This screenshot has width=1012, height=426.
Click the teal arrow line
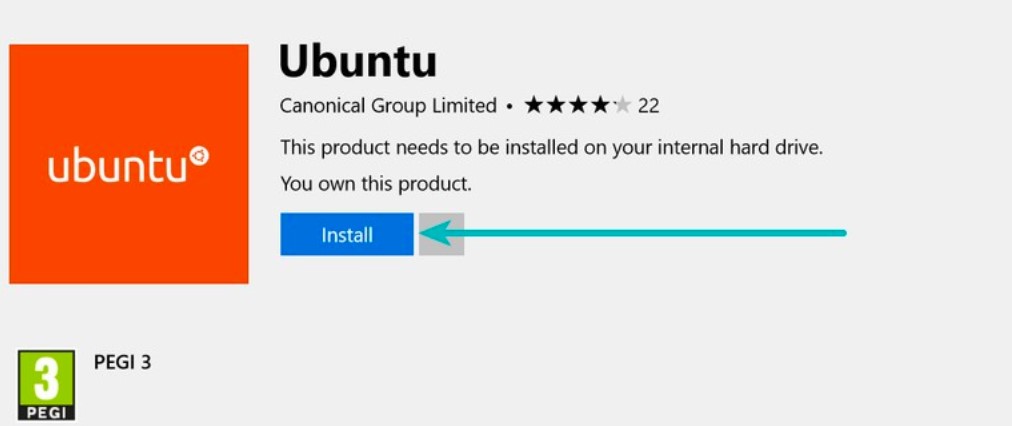(650, 233)
